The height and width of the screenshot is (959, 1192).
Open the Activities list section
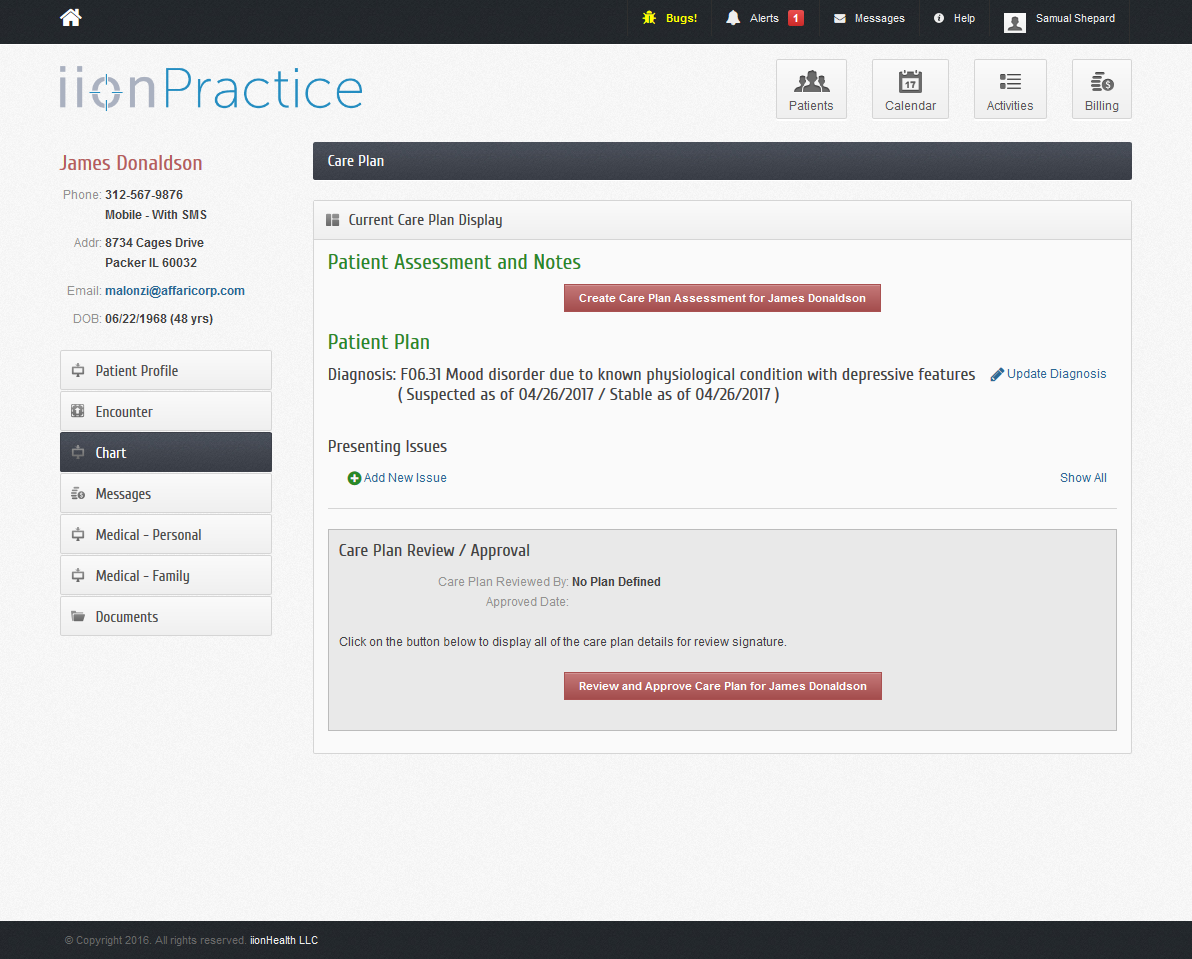pyautogui.click(x=1010, y=89)
